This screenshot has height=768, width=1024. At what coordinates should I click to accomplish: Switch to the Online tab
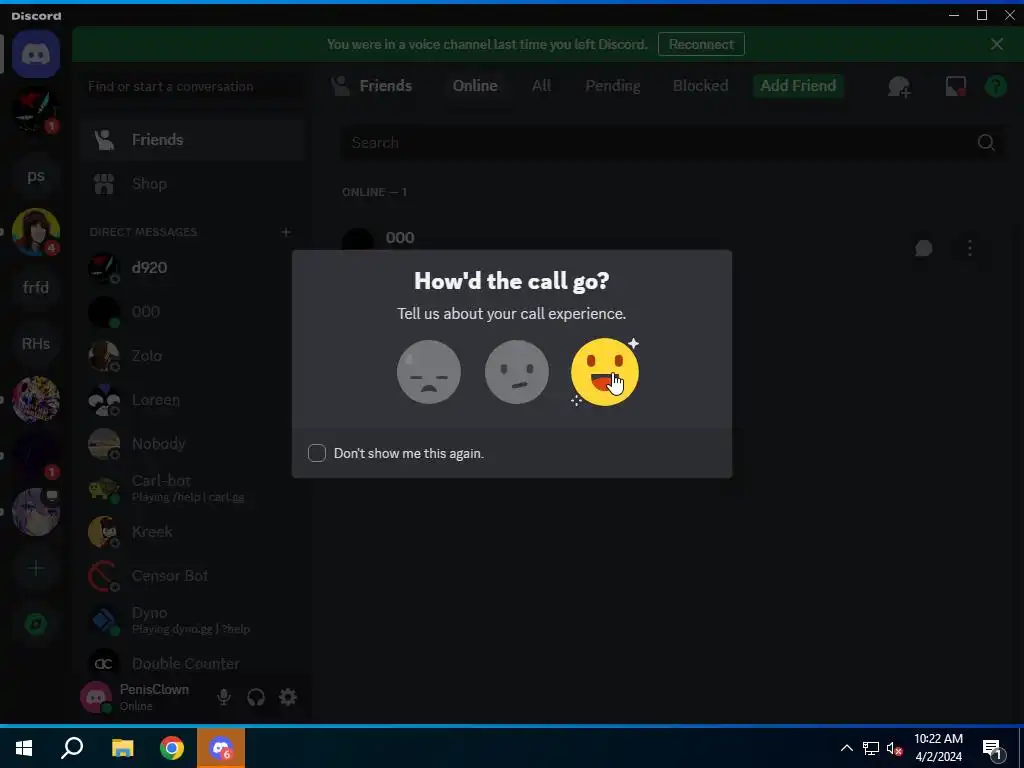[x=475, y=86]
